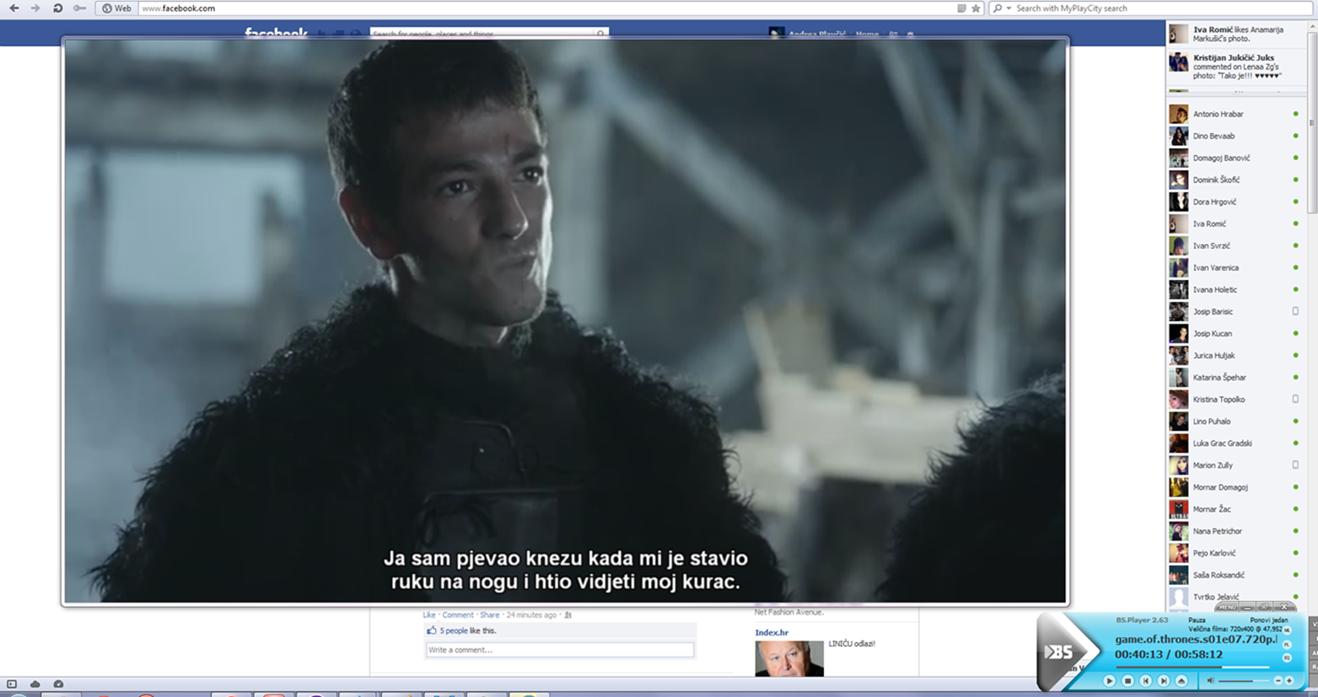Open BS.Player MENU button
1318x697 pixels.
(x=1228, y=607)
